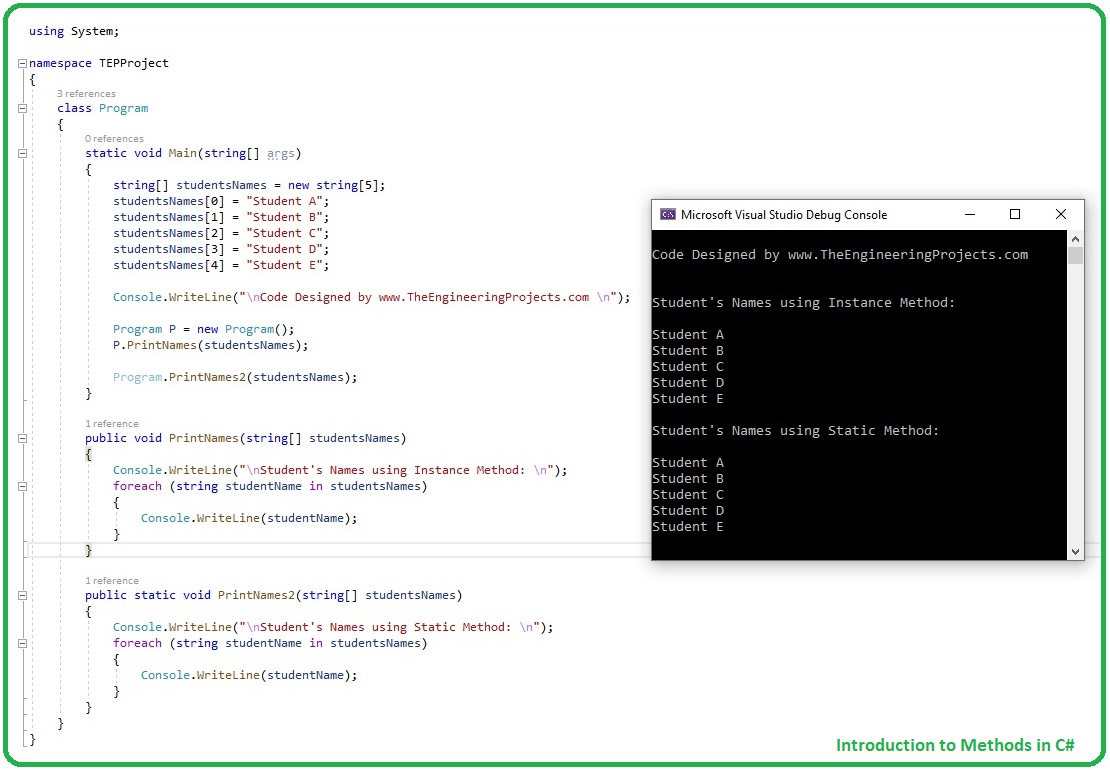Close the Debug Console window

coord(1060,214)
